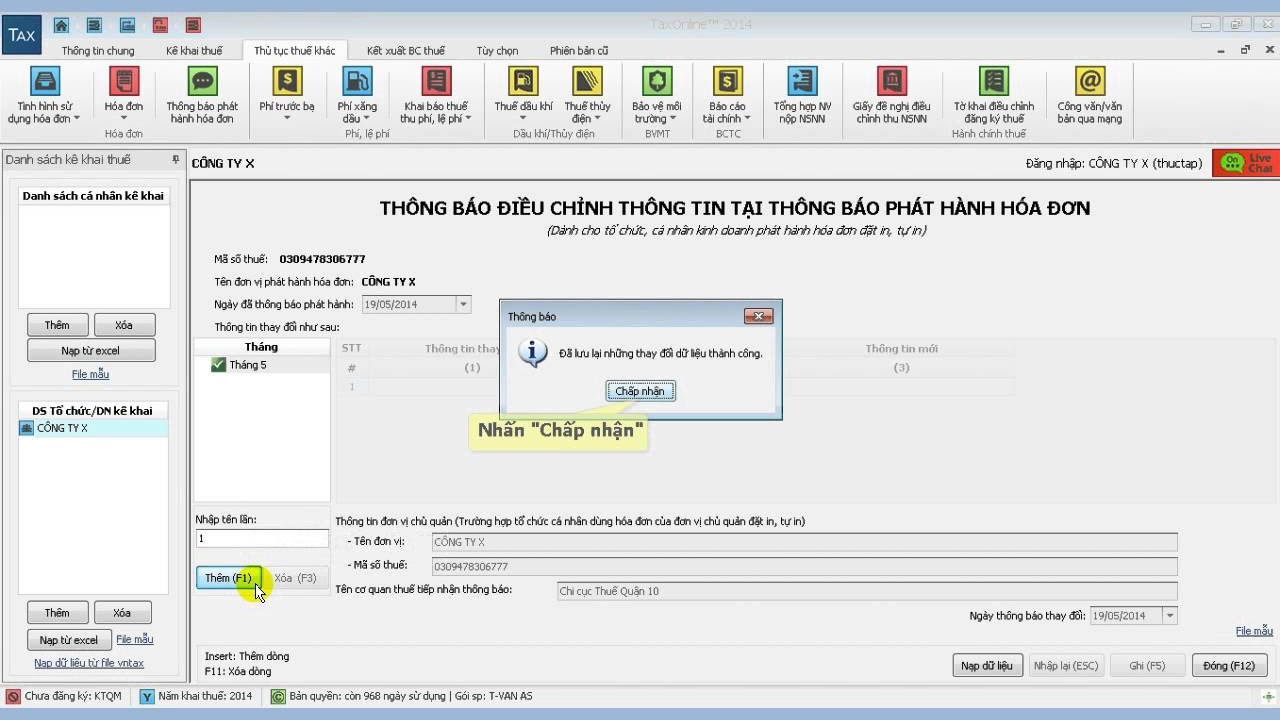Click Thông báo phát hành hóa đơn icon

(x=202, y=81)
